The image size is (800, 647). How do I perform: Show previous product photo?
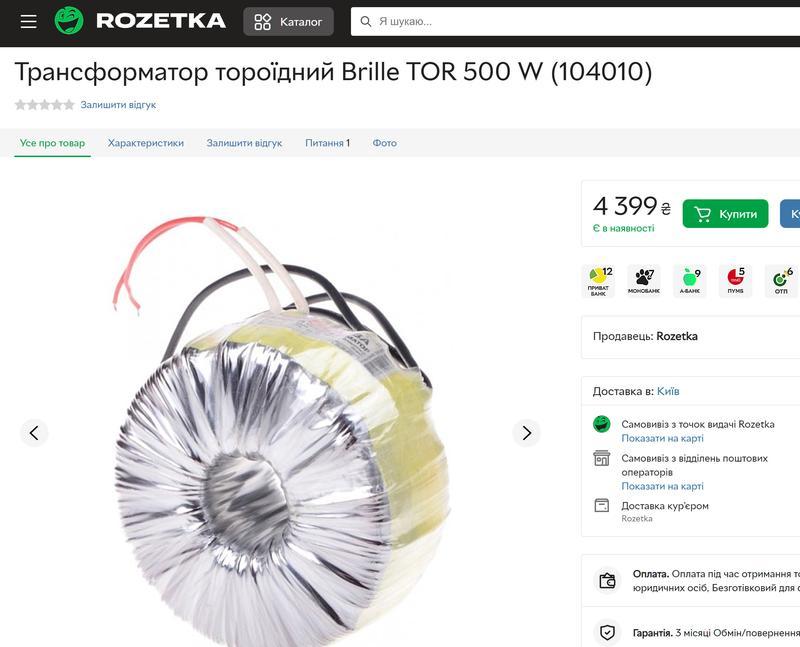point(34,433)
